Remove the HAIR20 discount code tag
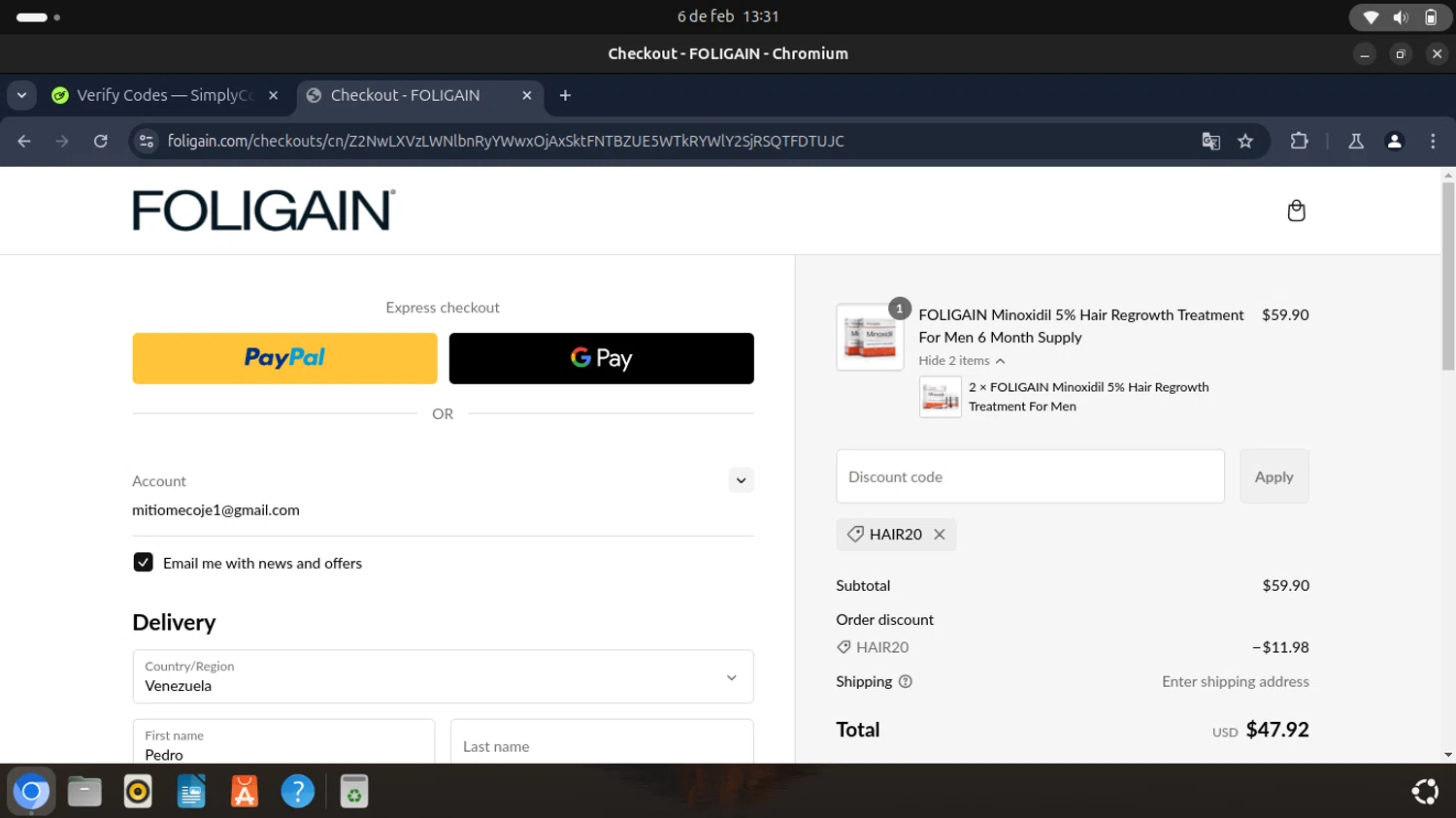This screenshot has height=818, width=1456. coord(939,535)
